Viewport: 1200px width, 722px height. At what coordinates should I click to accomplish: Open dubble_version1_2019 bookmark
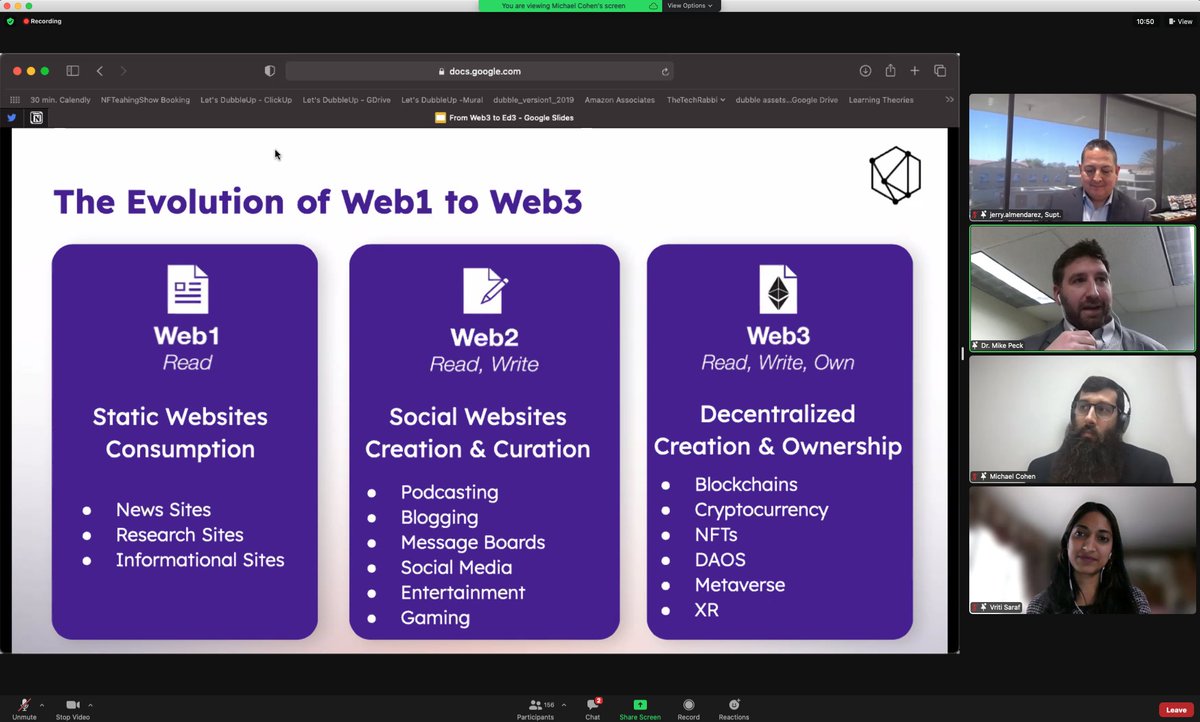(x=534, y=100)
